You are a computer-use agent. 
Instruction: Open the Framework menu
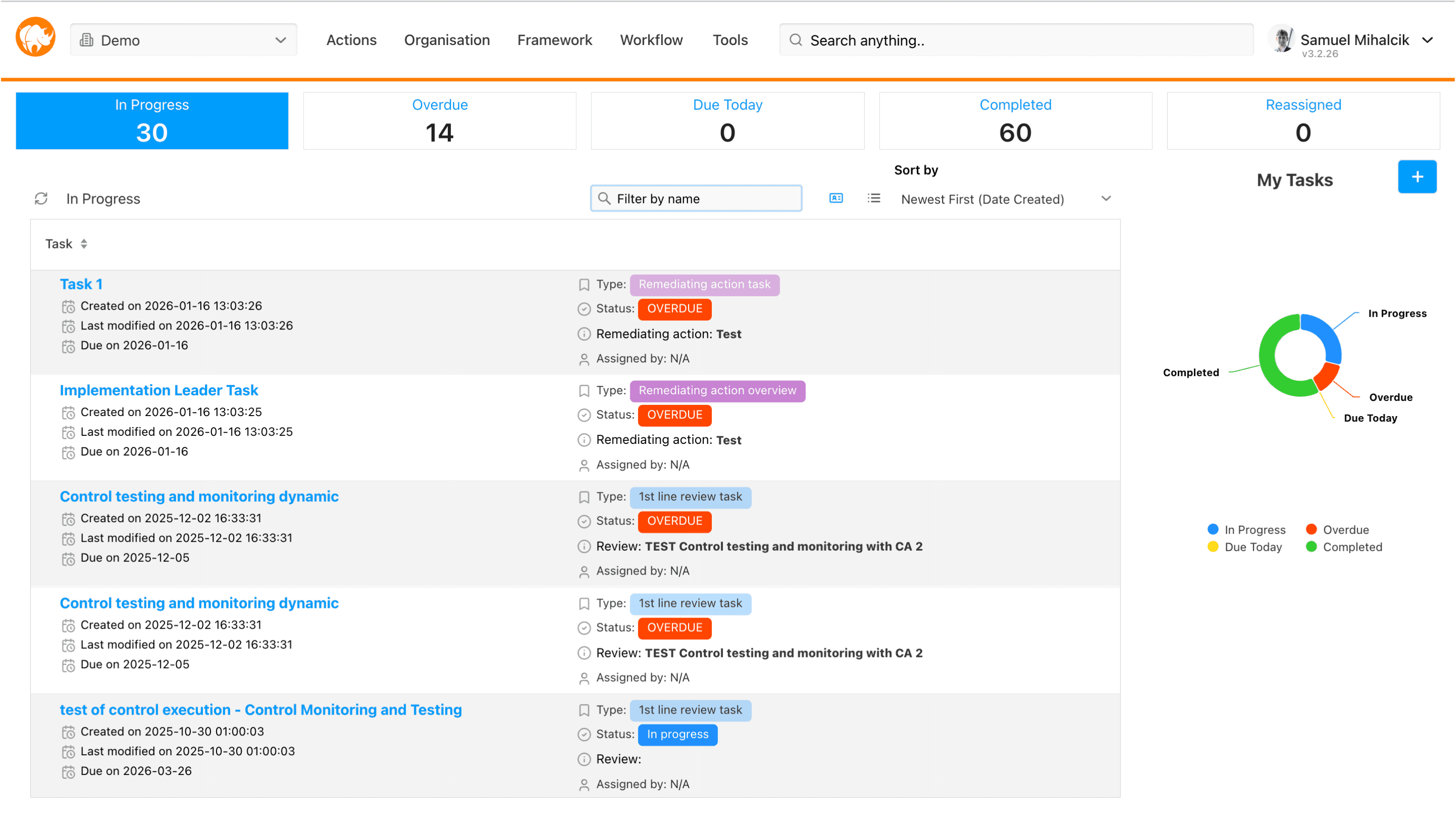[x=554, y=40]
